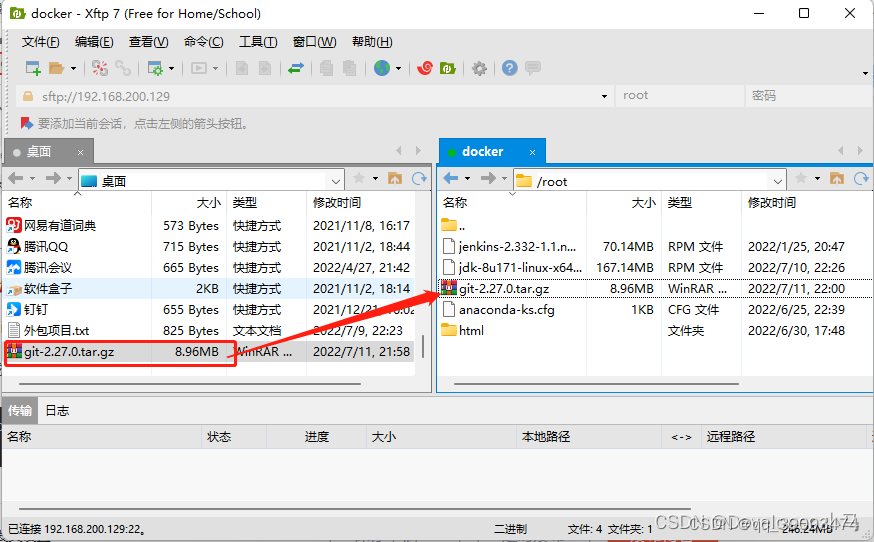This screenshot has width=874, height=542.
Task: Select local file 外包项目.txt
Action: (x=209, y=331)
